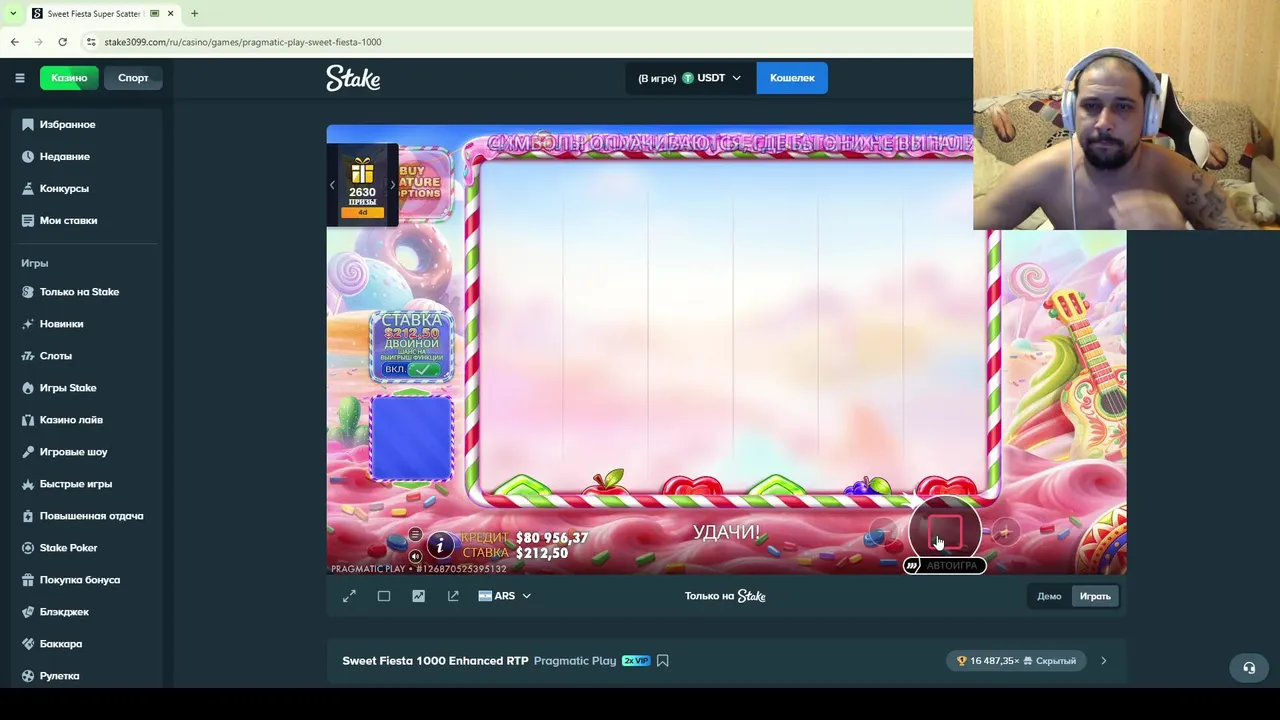Open the 2x VIP badge
Image resolution: width=1280 pixels, height=720 pixels.
[636, 661]
